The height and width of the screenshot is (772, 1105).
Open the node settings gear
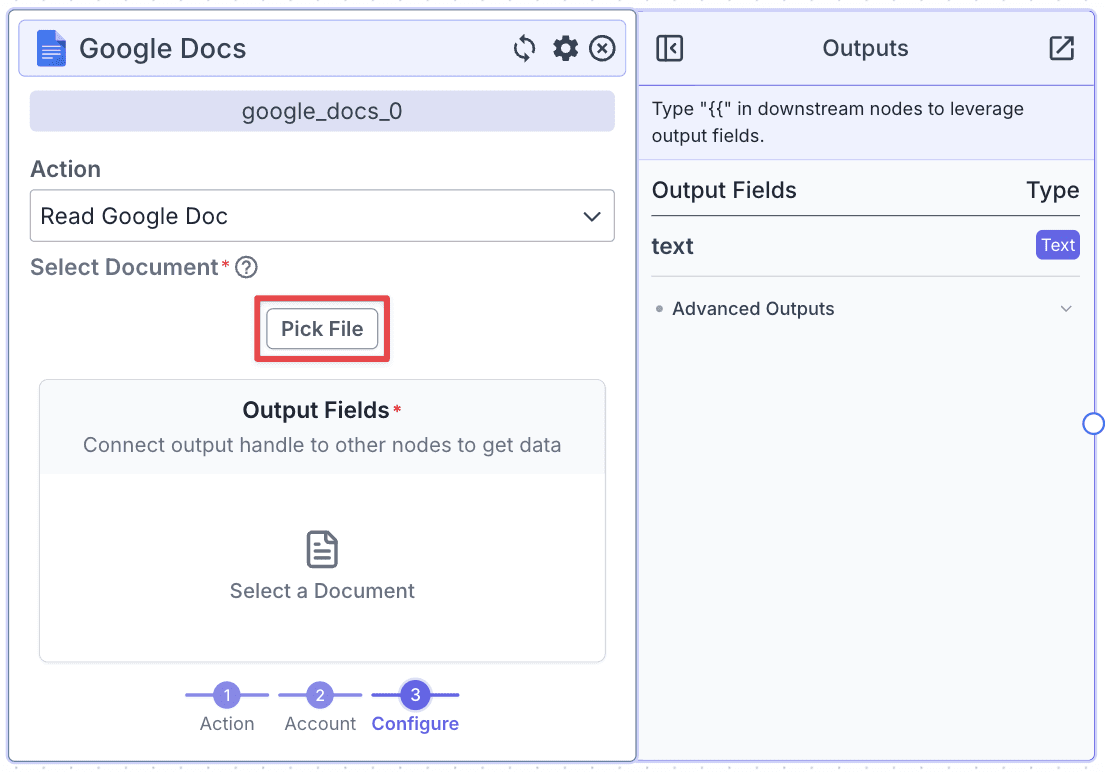565,49
